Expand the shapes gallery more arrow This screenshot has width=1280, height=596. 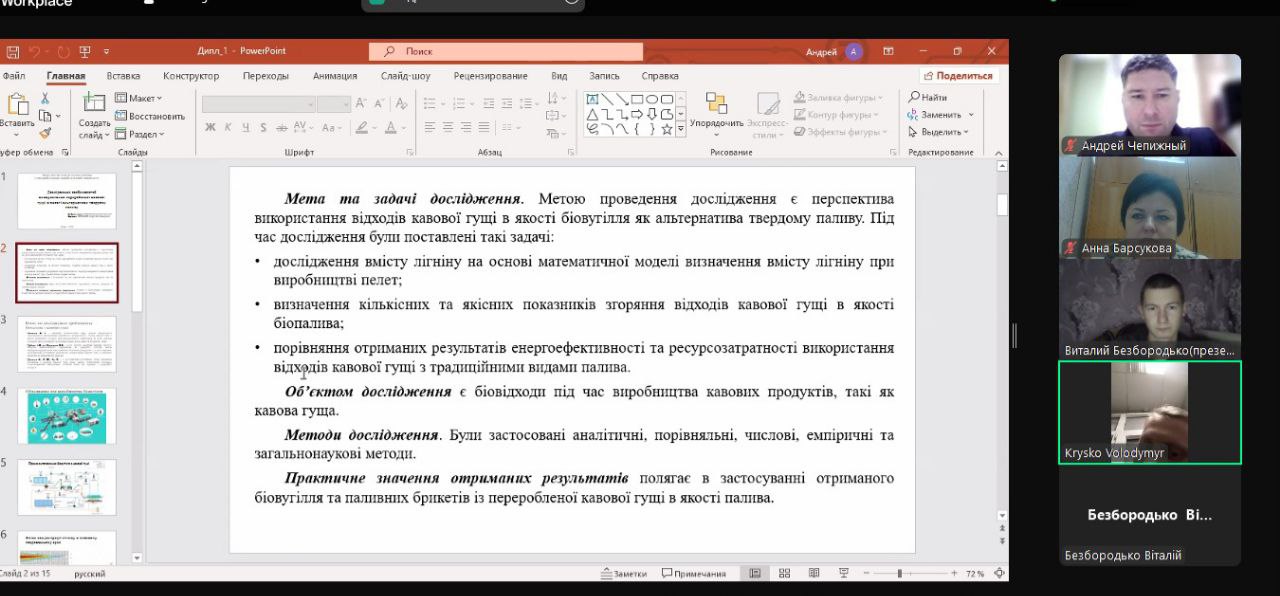pos(681,129)
